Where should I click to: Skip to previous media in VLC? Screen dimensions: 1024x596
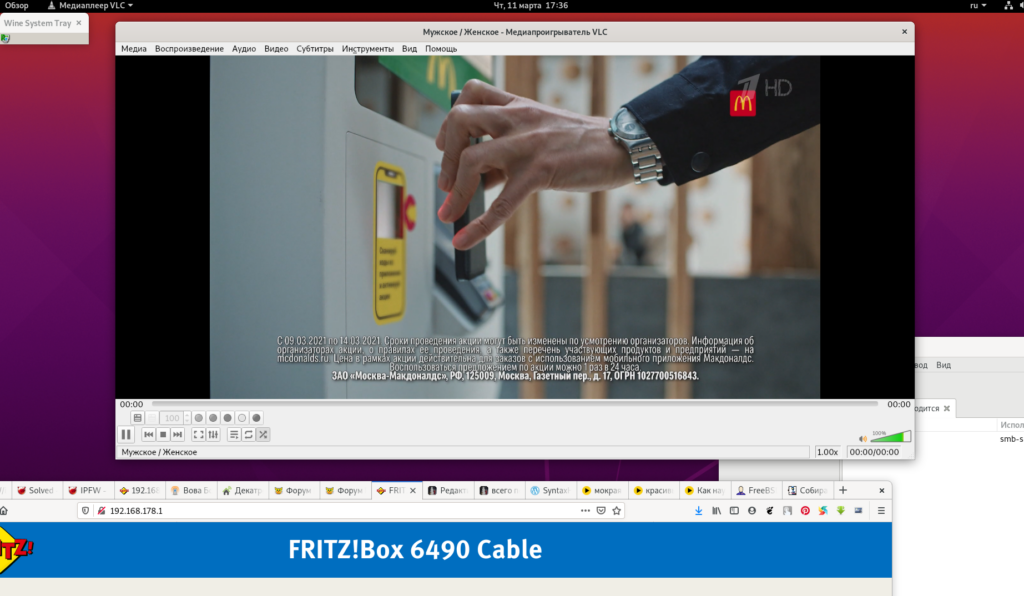(x=148, y=434)
